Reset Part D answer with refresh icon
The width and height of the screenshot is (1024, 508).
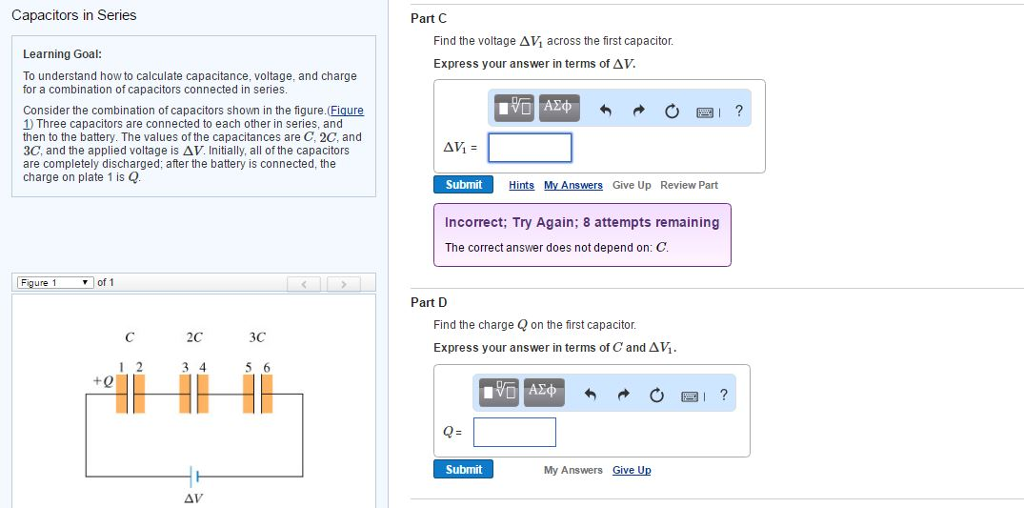point(656,395)
